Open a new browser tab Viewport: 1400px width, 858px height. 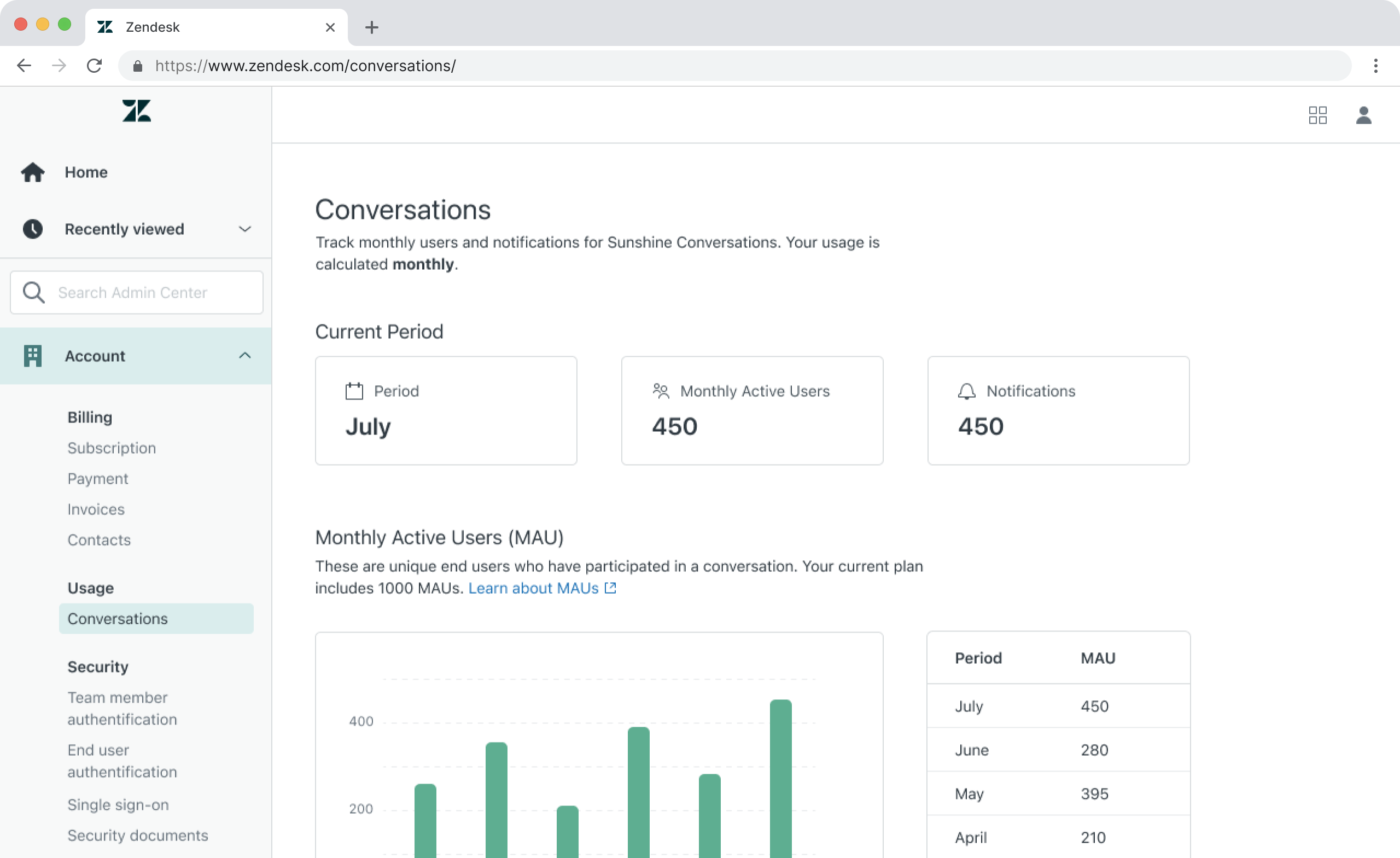pyautogui.click(x=371, y=27)
